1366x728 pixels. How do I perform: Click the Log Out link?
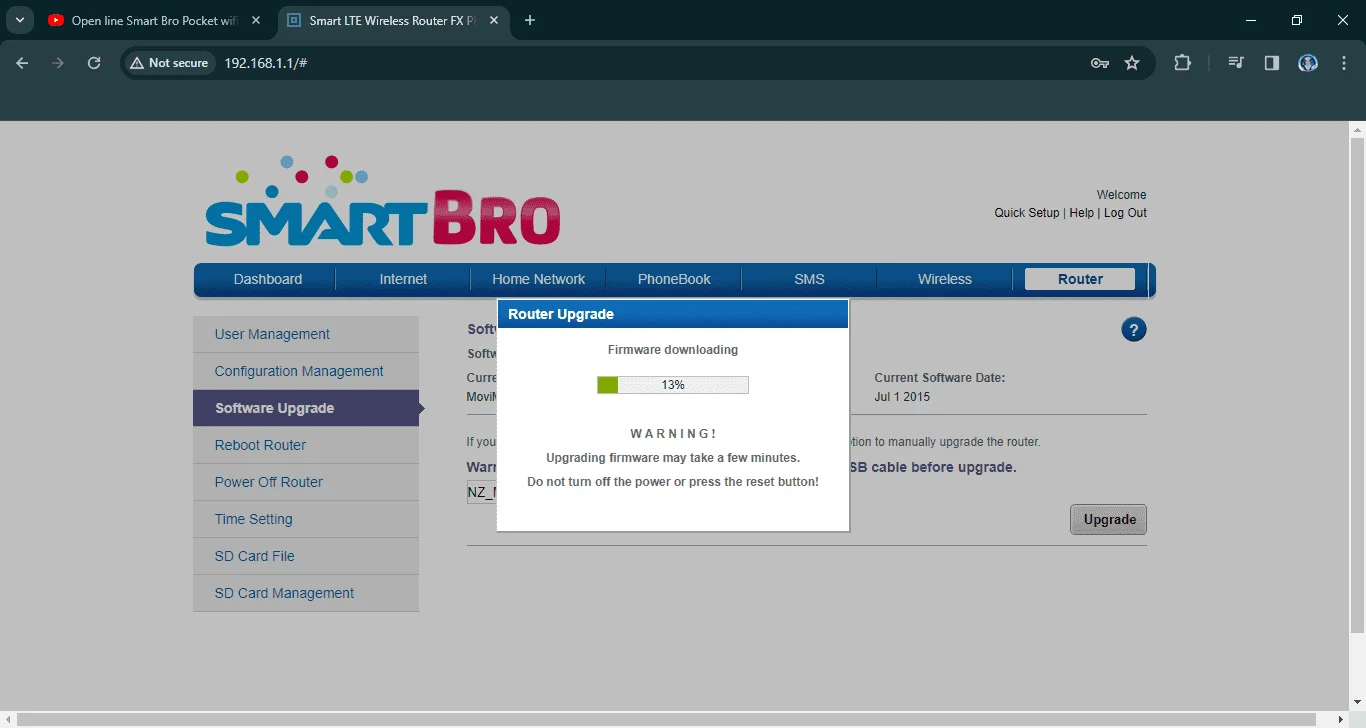[1125, 213]
